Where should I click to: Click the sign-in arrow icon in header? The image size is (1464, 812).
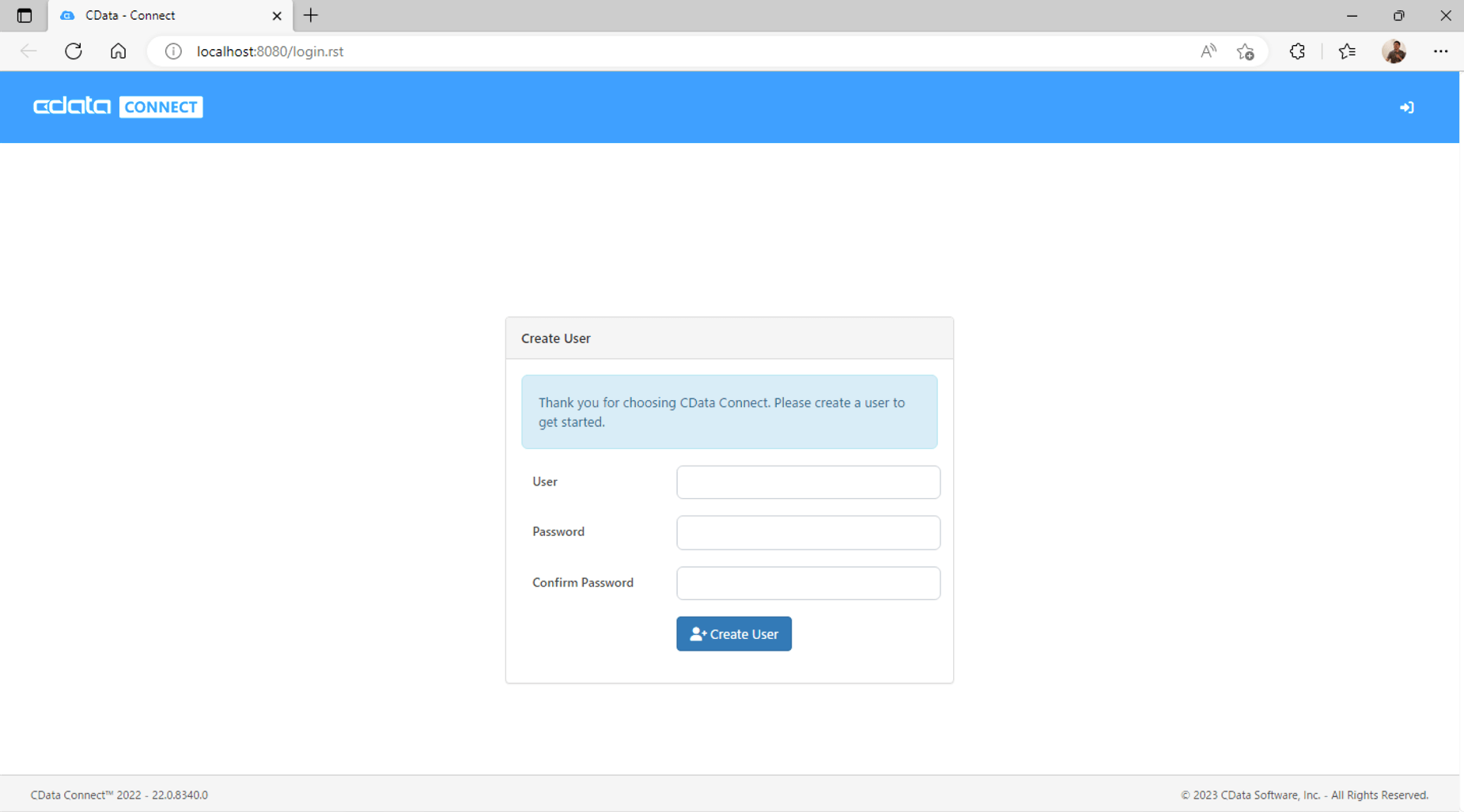(1406, 108)
